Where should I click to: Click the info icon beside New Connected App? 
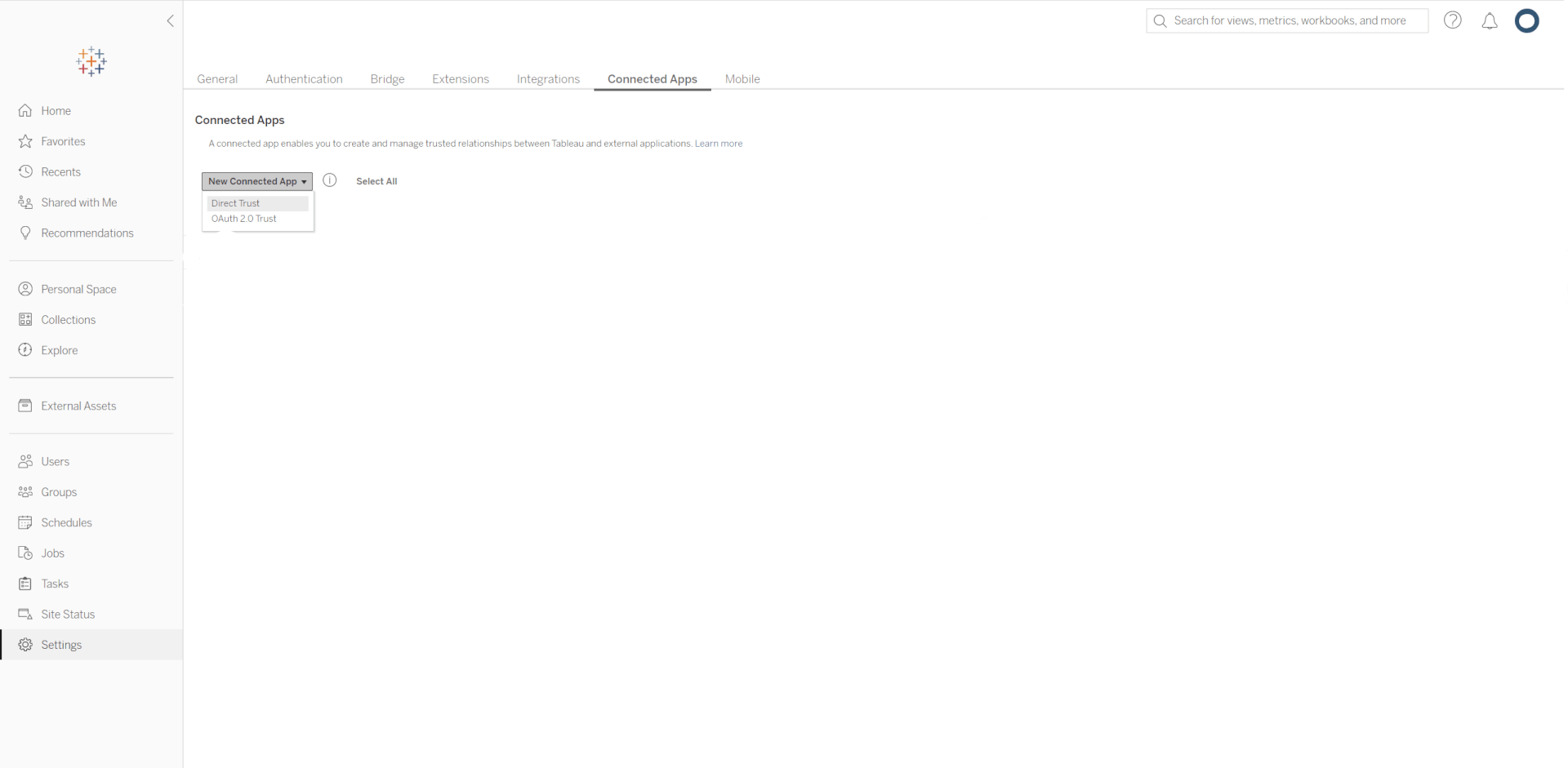click(x=330, y=180)
